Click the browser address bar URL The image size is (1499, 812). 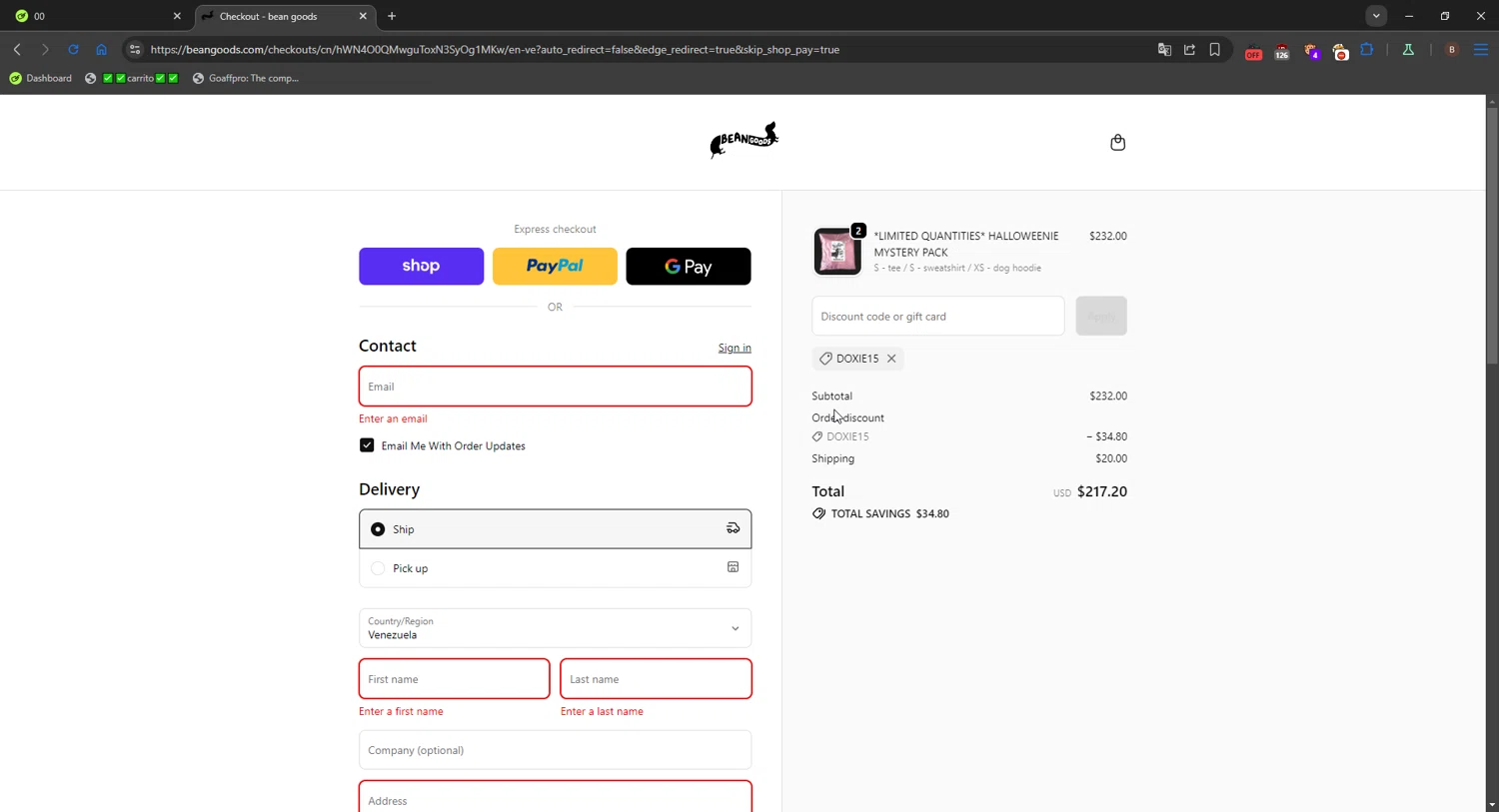(x=495, y=49)
